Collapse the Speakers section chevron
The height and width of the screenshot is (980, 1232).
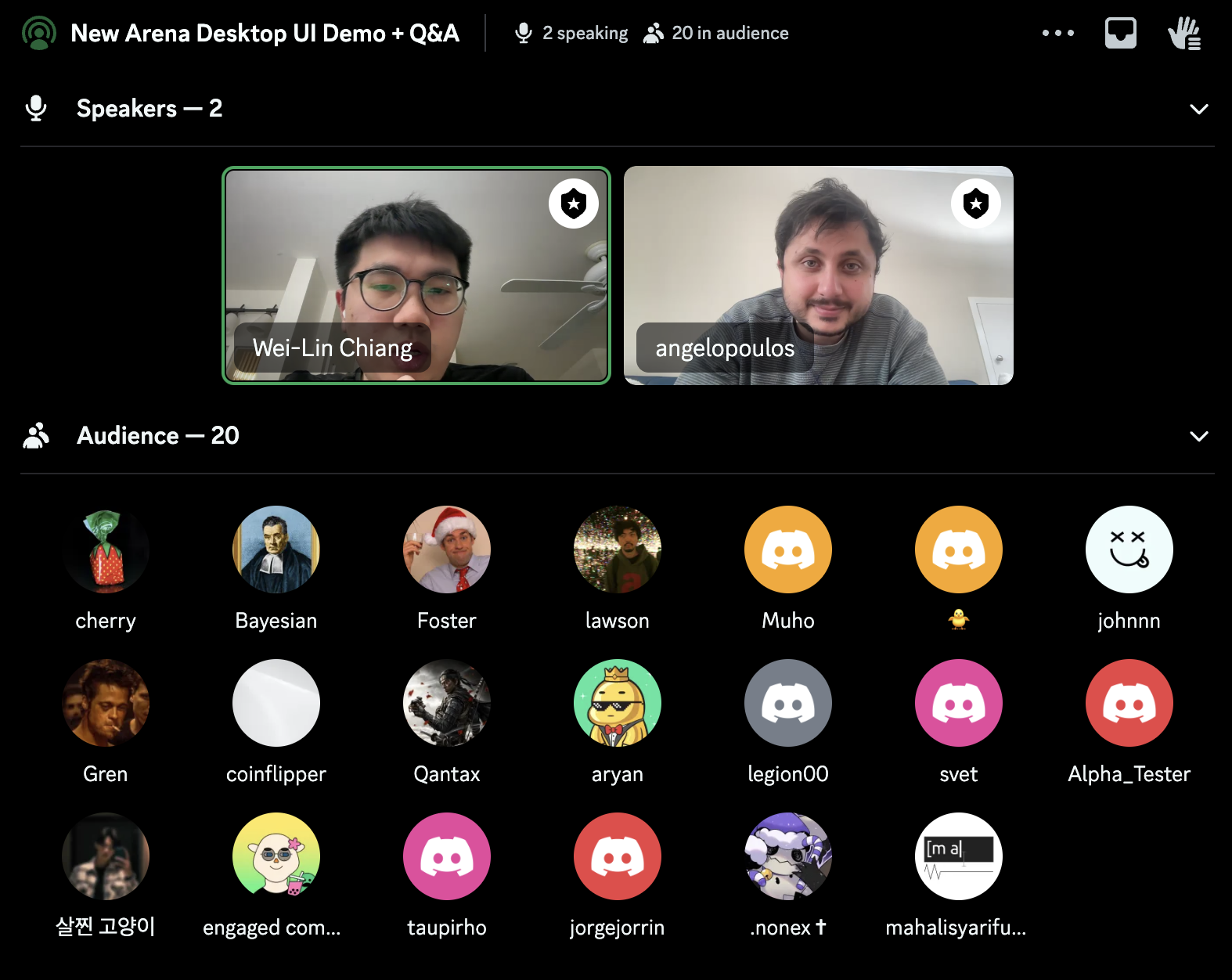[x=1198, y=109]
